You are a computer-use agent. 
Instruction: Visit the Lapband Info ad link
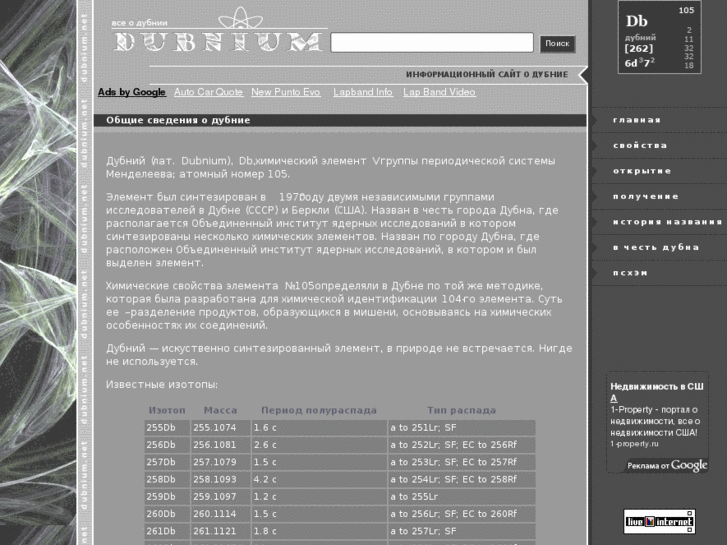362,92
